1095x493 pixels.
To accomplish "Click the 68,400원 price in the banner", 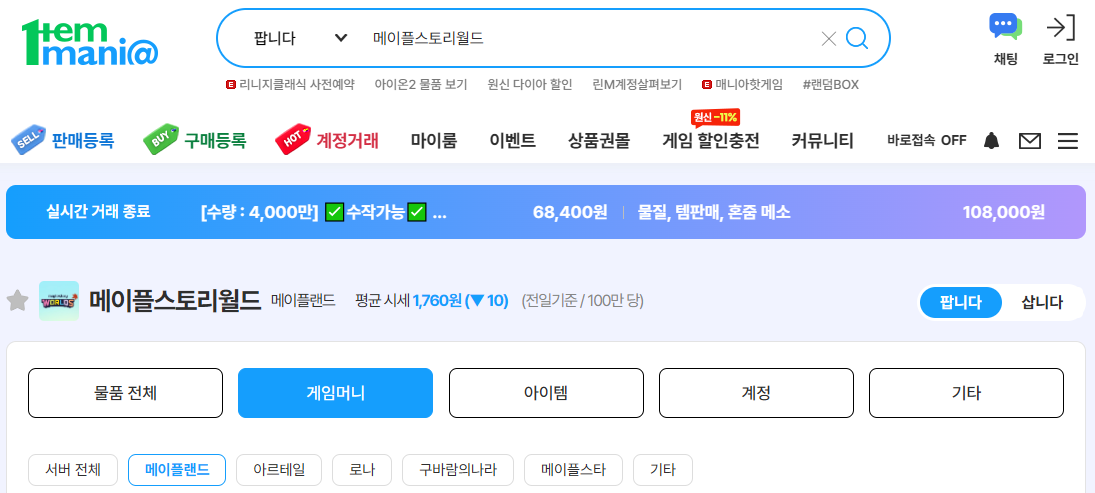I will click(x=570, y=212).
